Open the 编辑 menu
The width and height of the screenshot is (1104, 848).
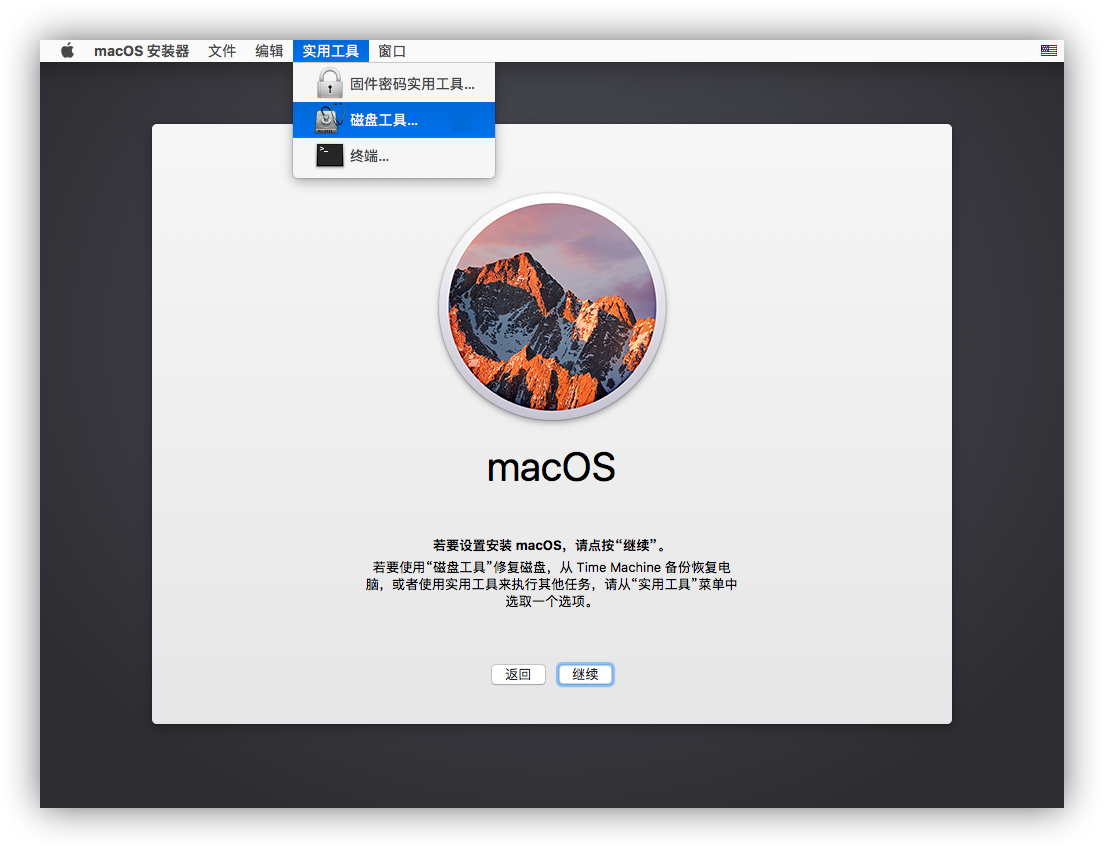click(269, 51)
